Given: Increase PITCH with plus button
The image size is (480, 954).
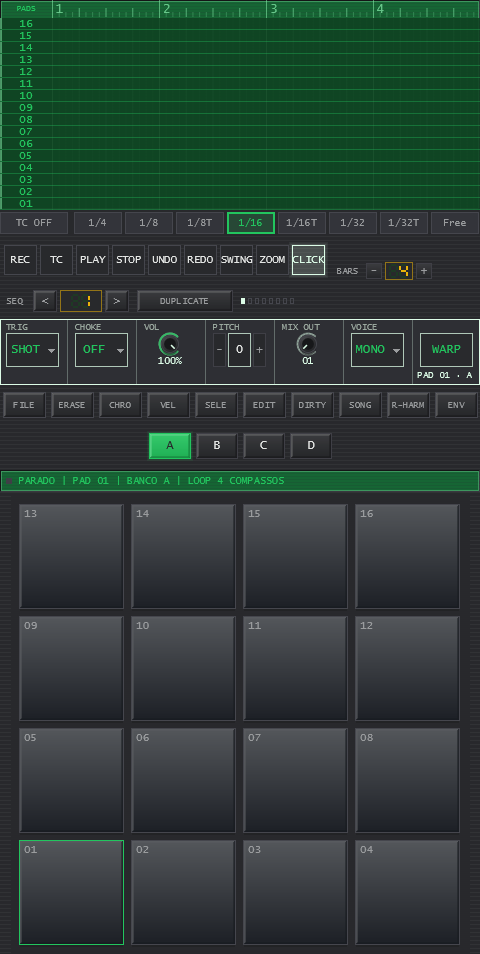Looking at the screenshot, I should click(x=259, y=350).
